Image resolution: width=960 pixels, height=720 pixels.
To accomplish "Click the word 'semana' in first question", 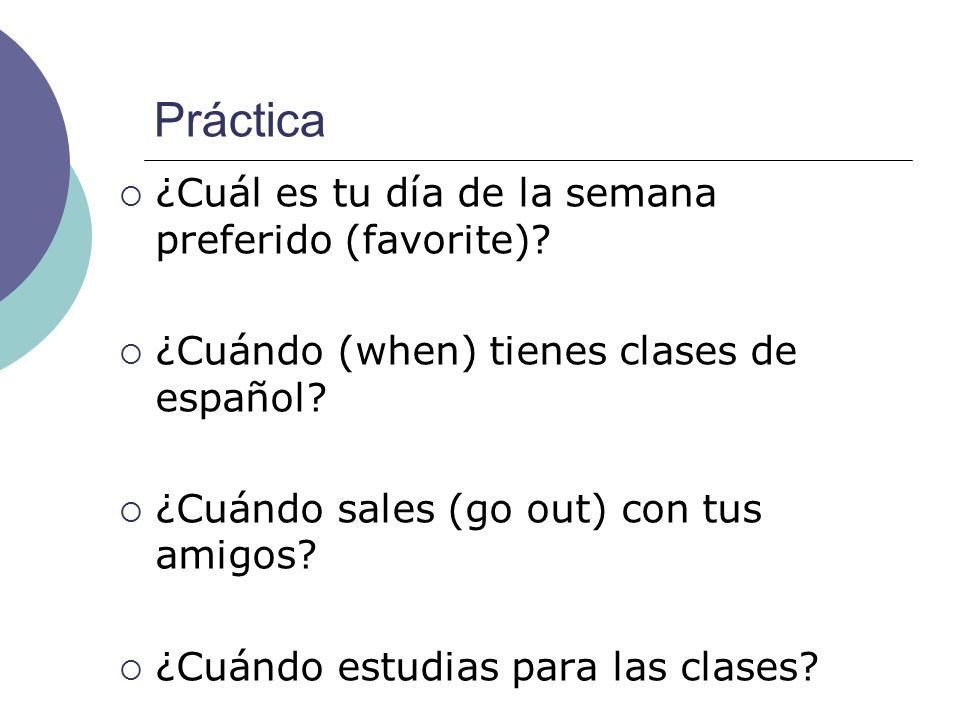I will (x=640, y=195).
